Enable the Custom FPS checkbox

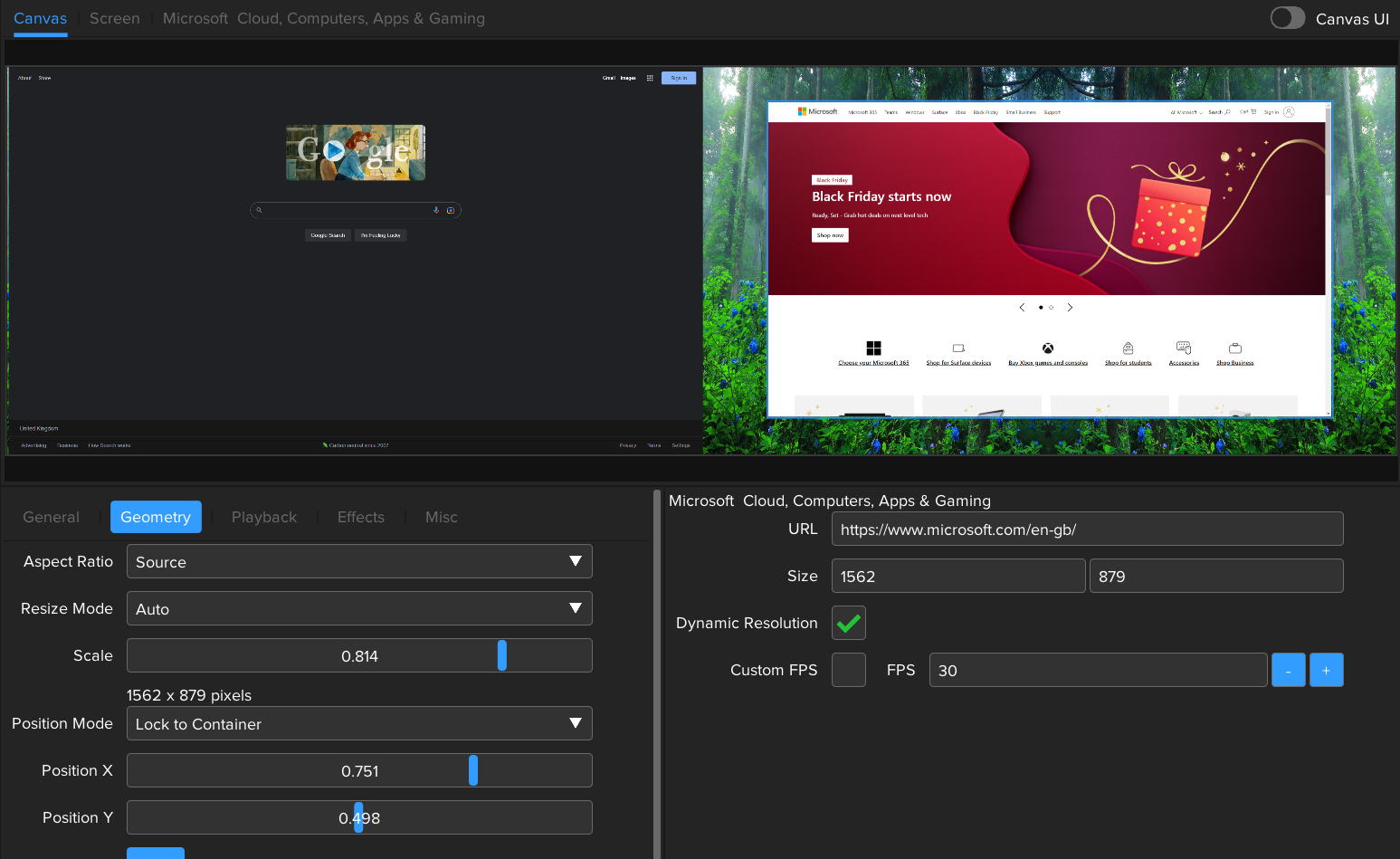(x=849, y=670)
